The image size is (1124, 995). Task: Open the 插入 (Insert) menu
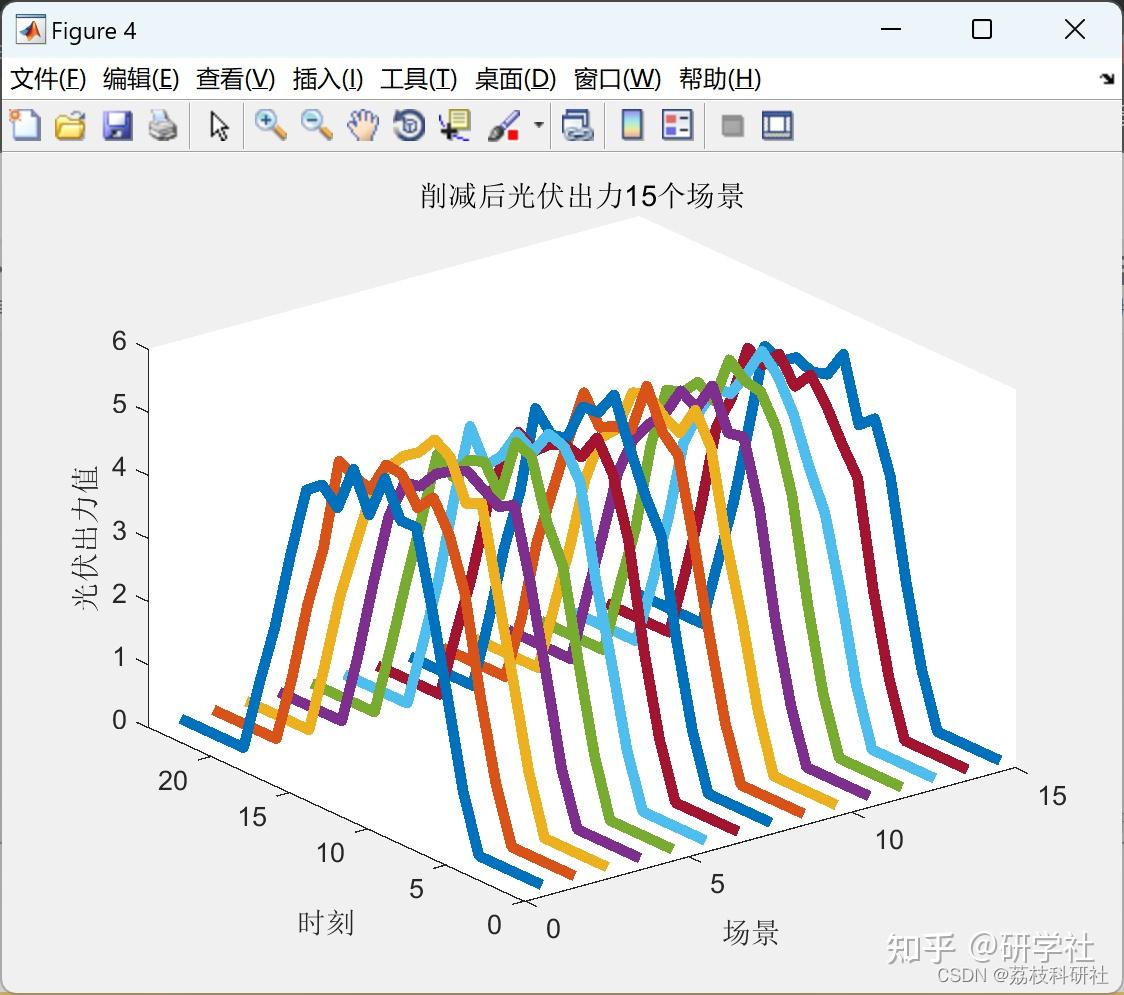pos(327,79)
